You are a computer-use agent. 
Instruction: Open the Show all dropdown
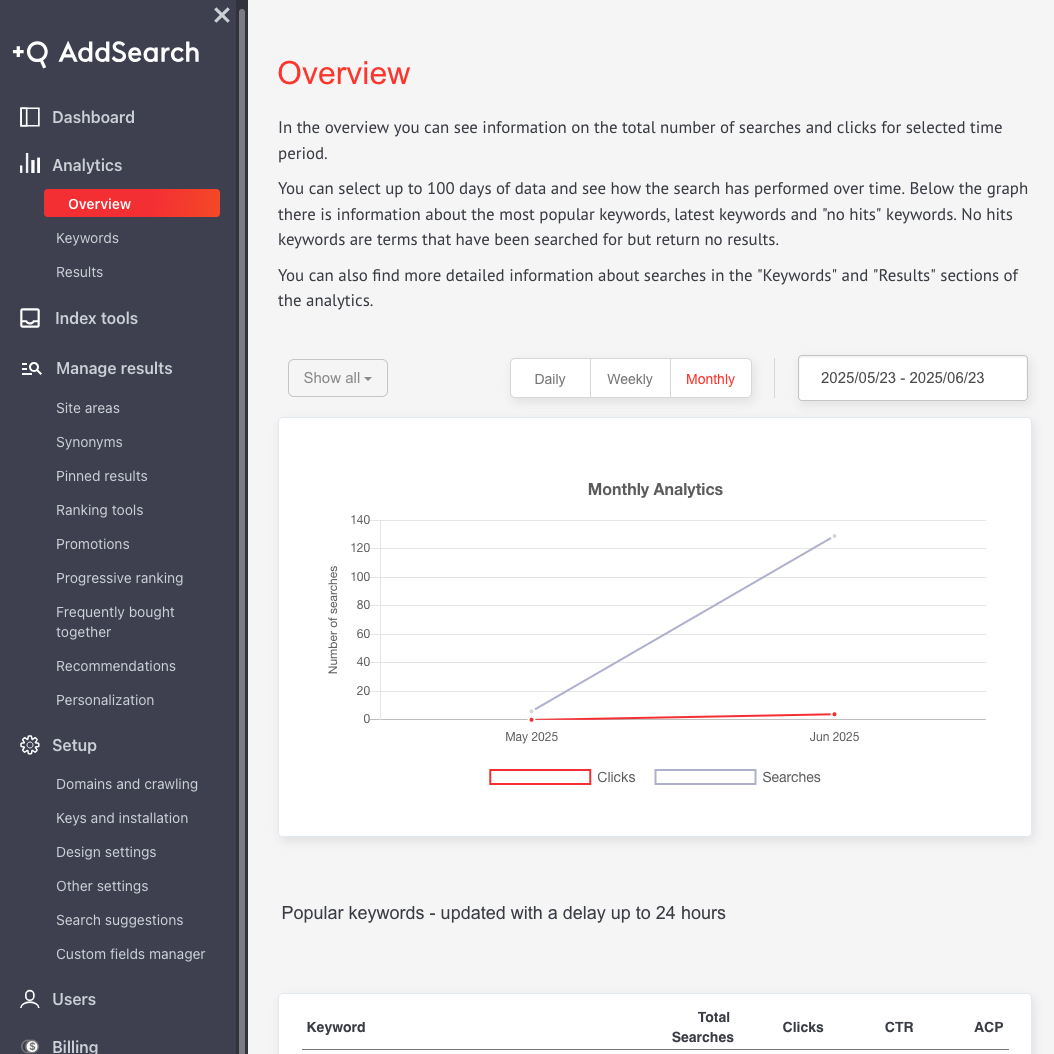[338, 378]
